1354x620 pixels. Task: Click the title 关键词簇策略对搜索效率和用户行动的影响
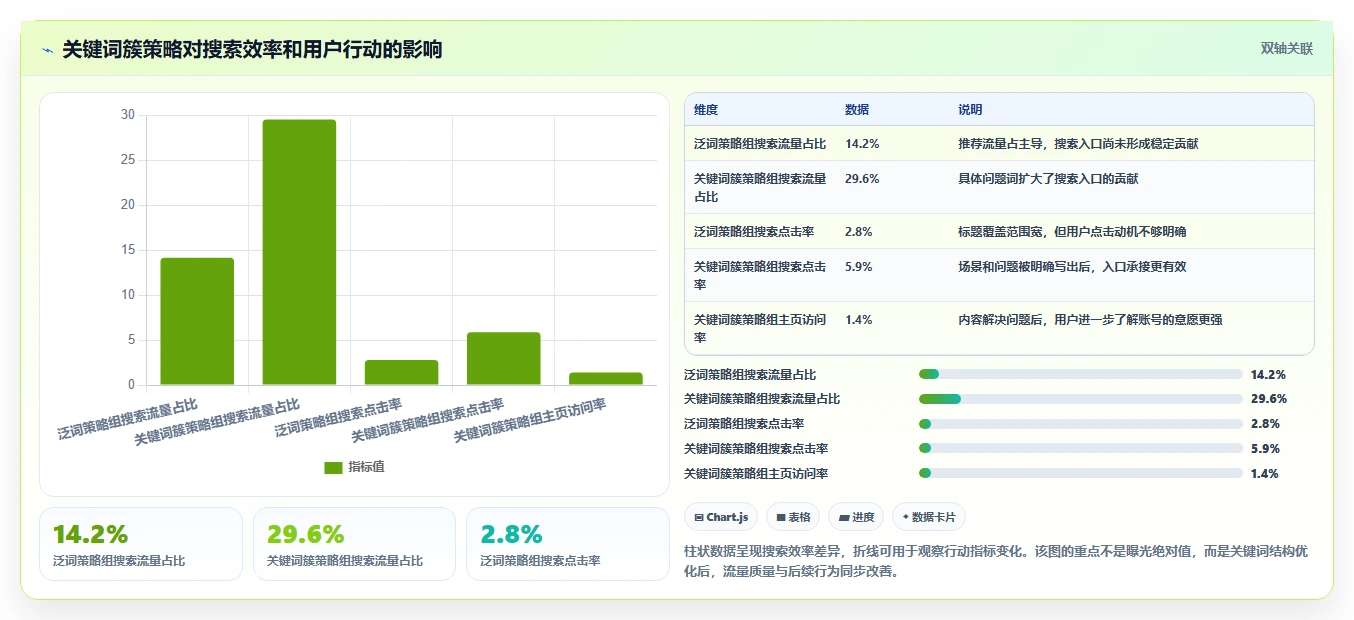(x=252, y=49)
